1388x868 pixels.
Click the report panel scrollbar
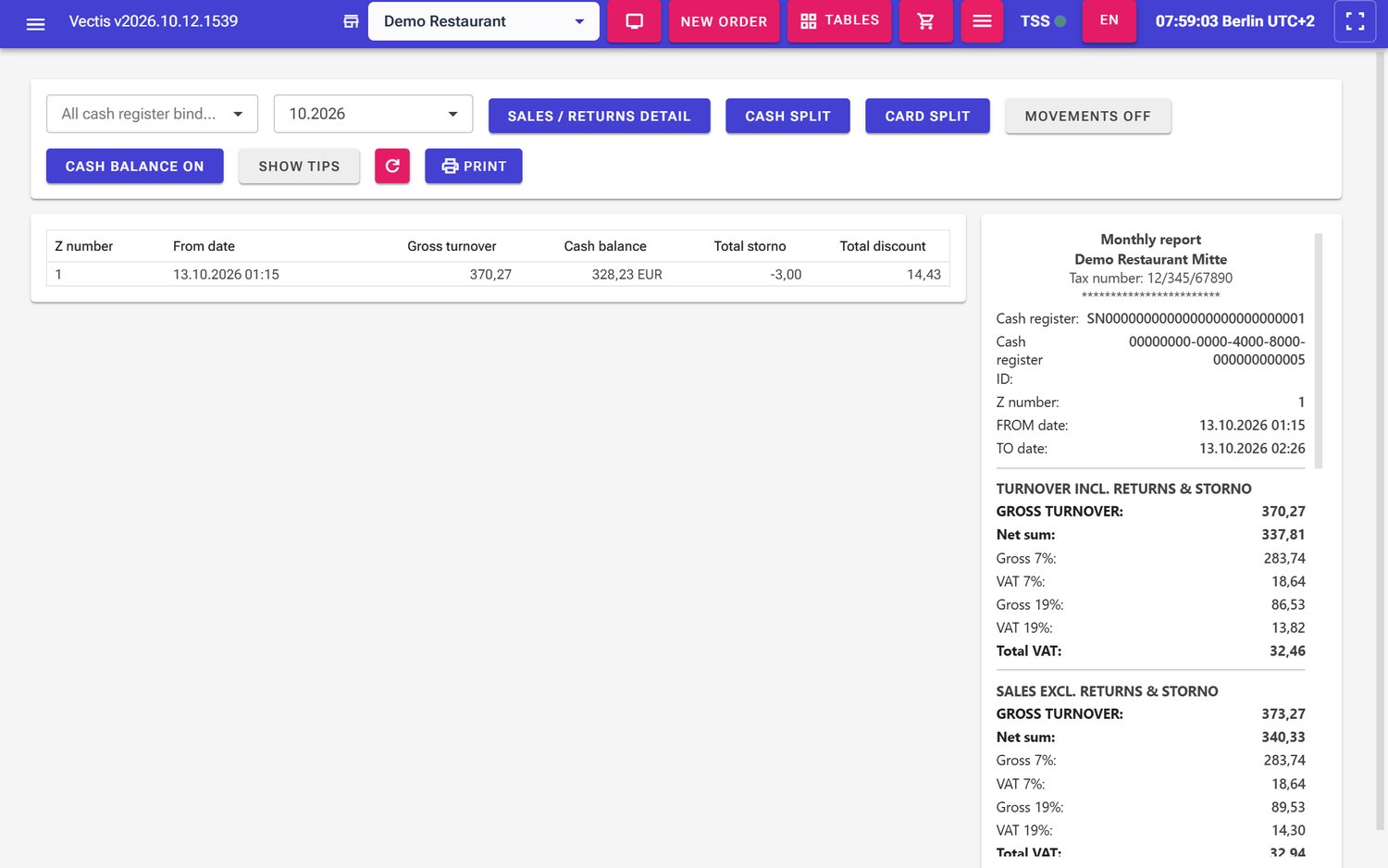point(1319,351)
